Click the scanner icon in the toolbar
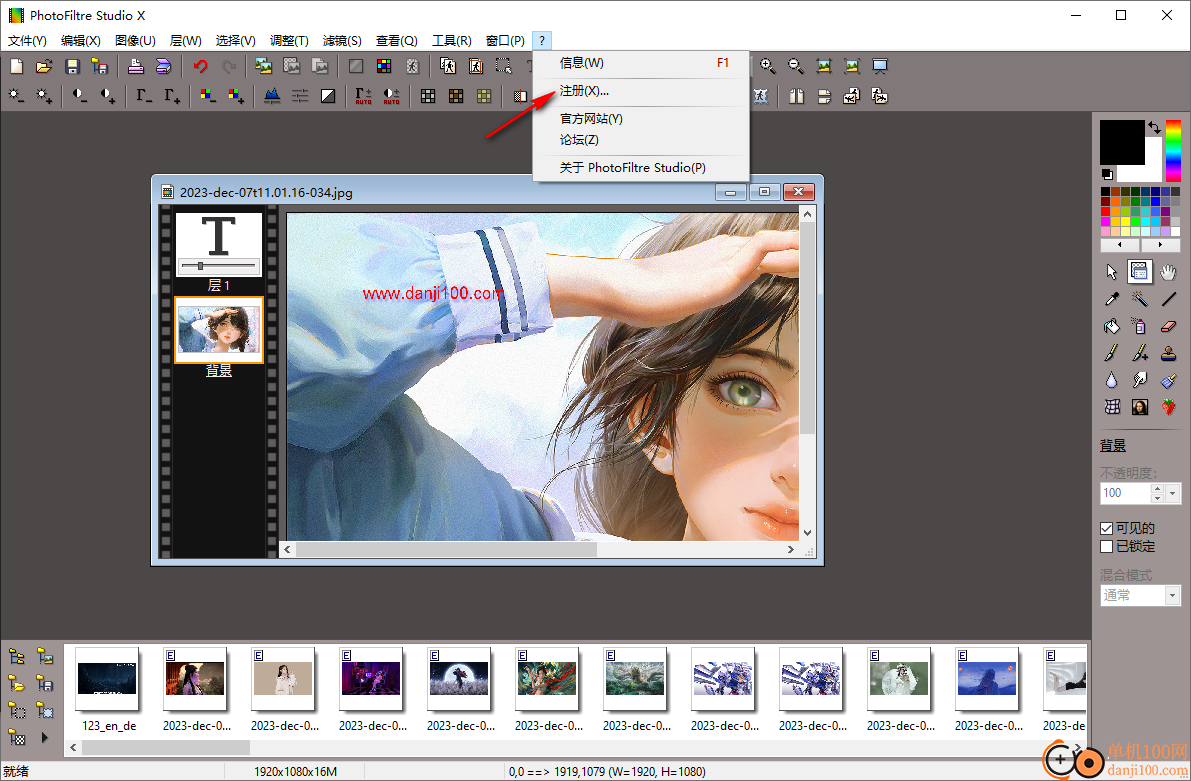 click(163, 66)
